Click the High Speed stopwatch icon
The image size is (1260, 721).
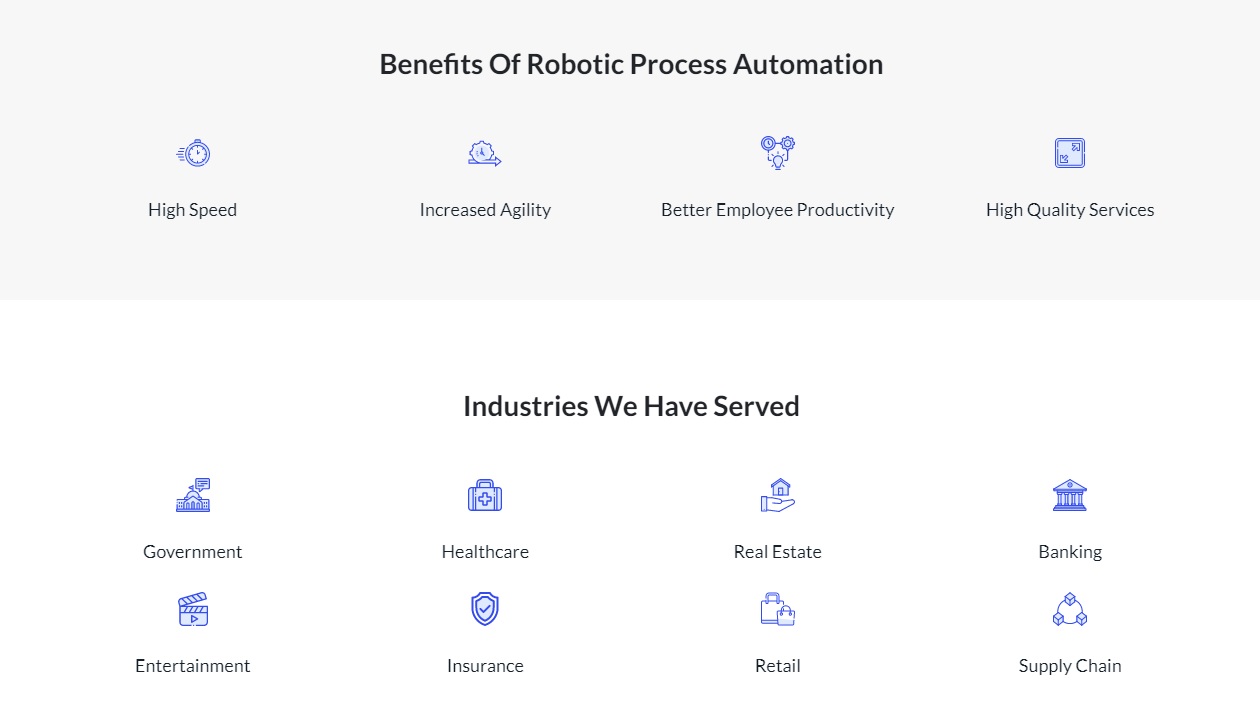click(x=193, y=153)
